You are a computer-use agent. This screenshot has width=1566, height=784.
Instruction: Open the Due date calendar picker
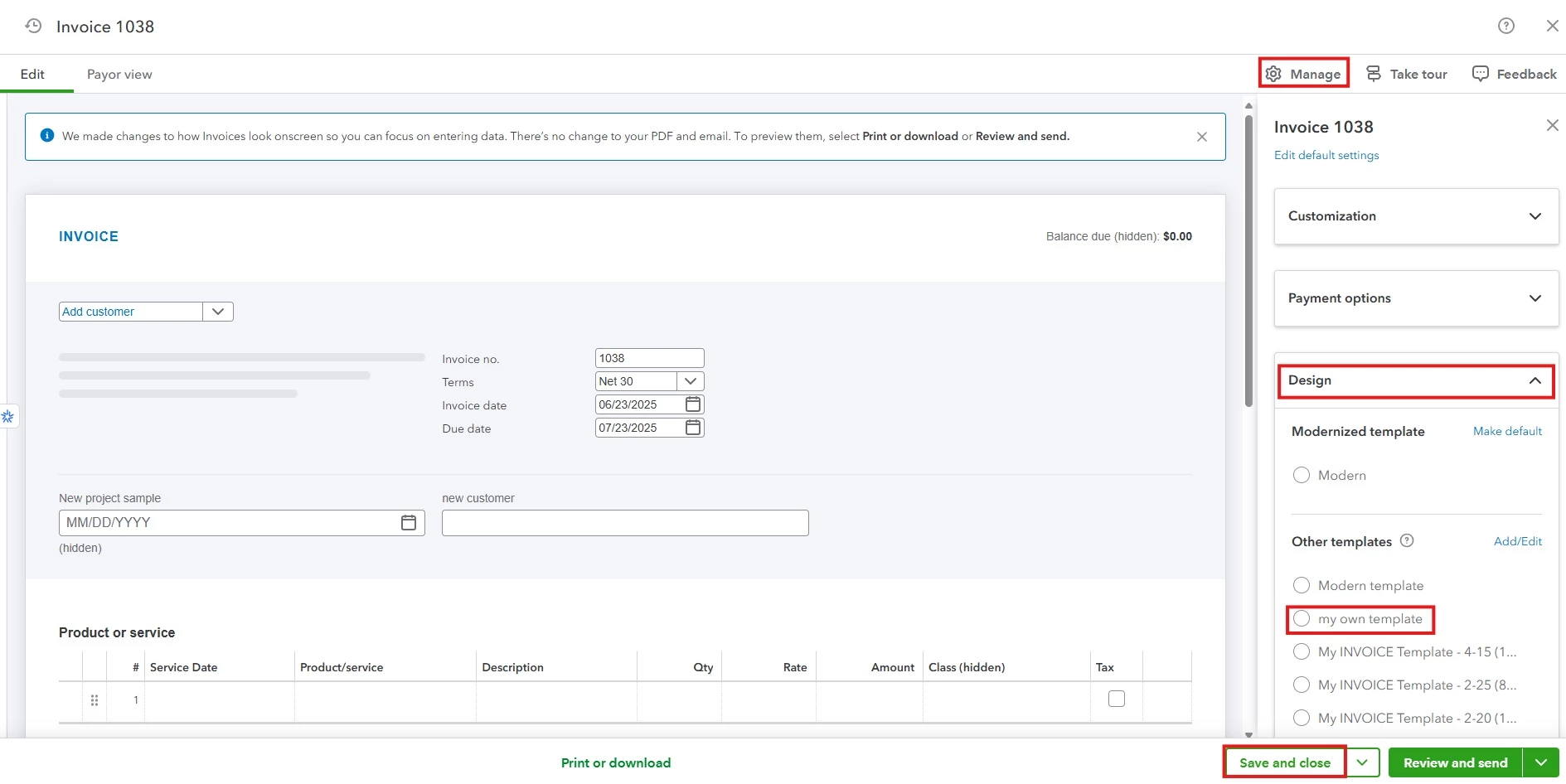point(693,428)
